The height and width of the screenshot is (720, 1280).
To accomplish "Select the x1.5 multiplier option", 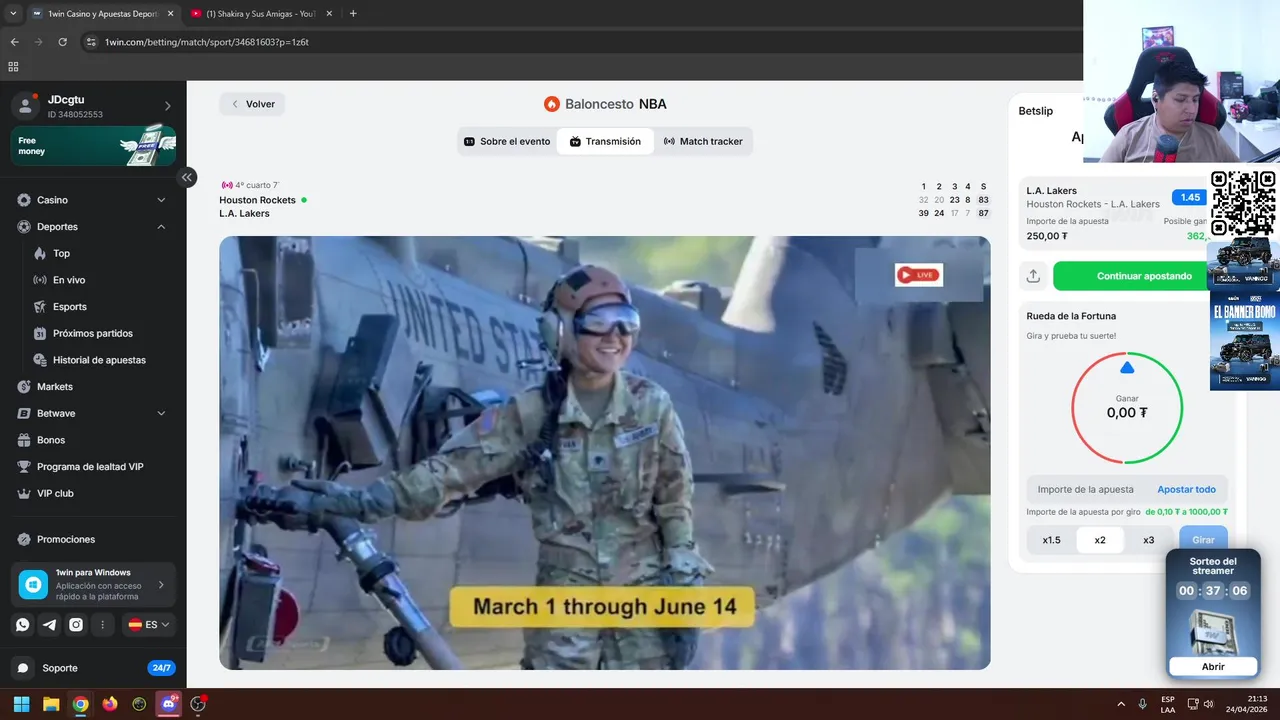I will point(1051,540).
